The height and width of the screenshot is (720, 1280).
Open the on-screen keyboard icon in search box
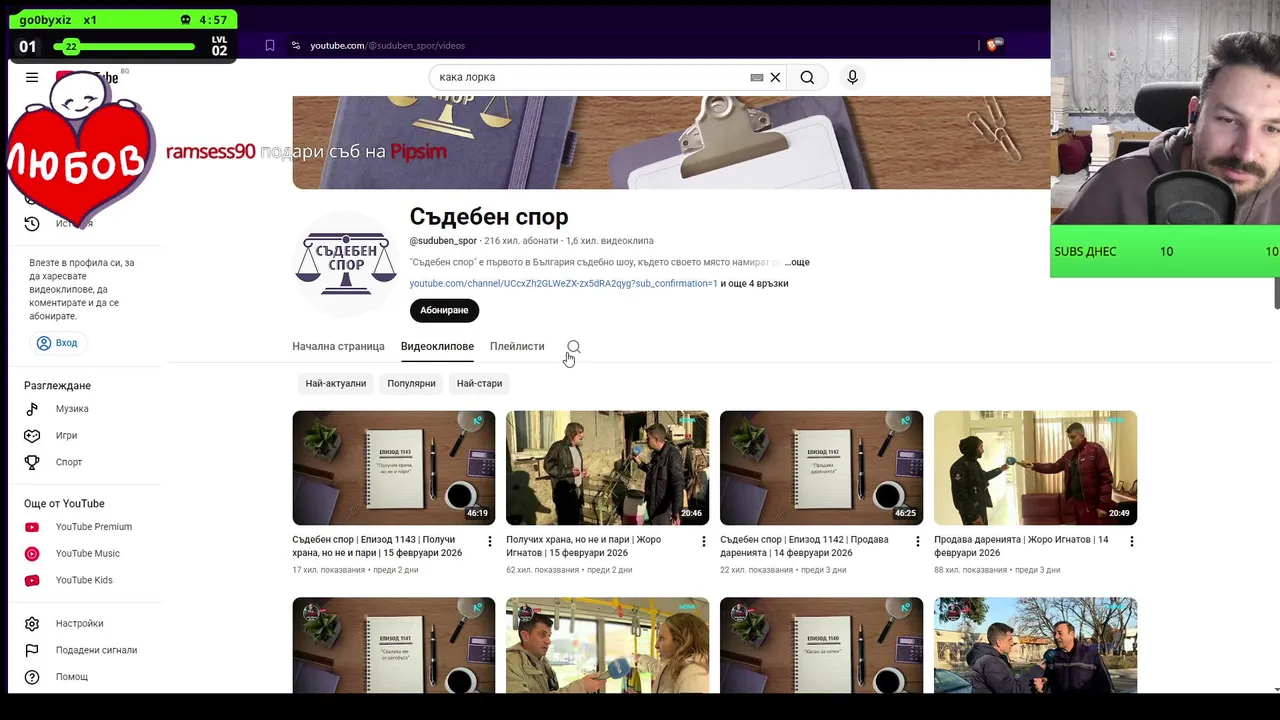click(x=757, y=77)
